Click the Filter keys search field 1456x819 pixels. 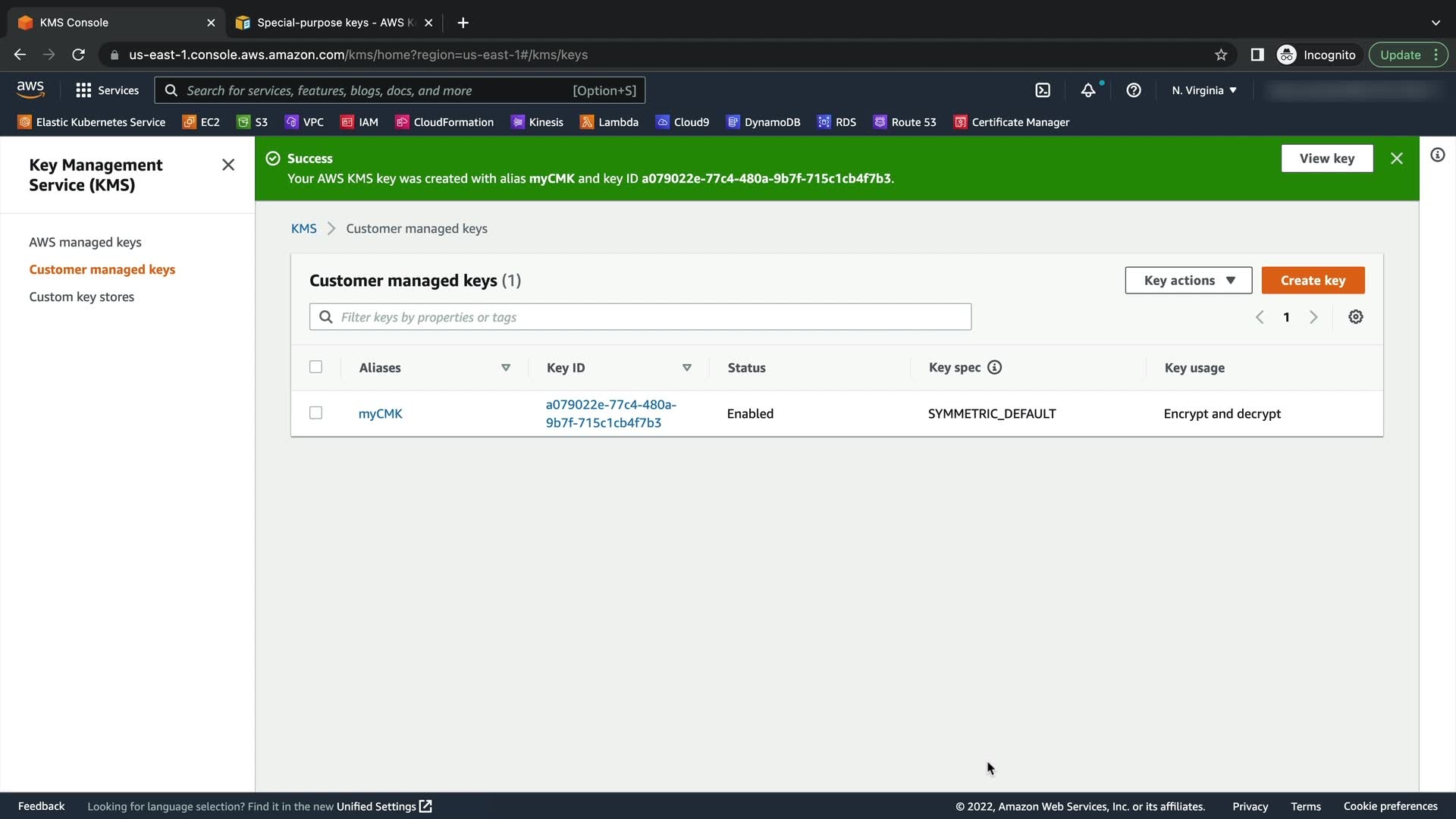640,317
